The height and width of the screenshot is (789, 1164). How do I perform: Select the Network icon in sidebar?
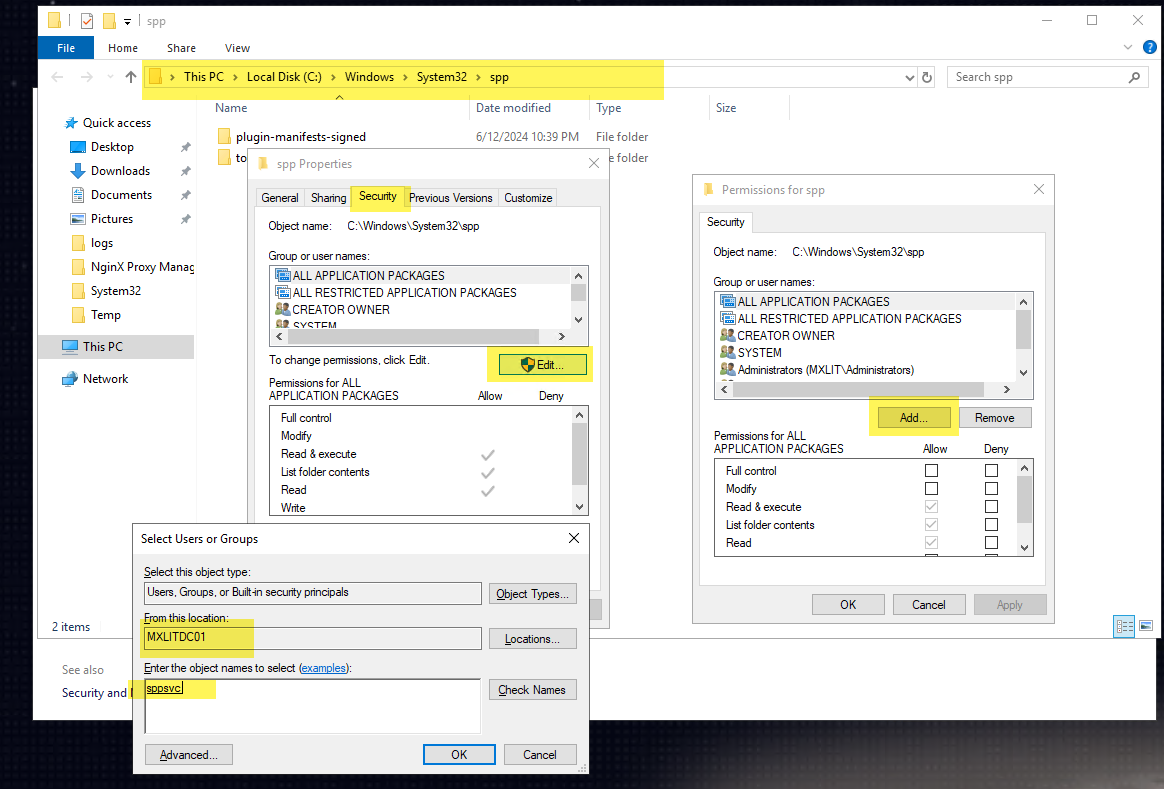(70, 379)
